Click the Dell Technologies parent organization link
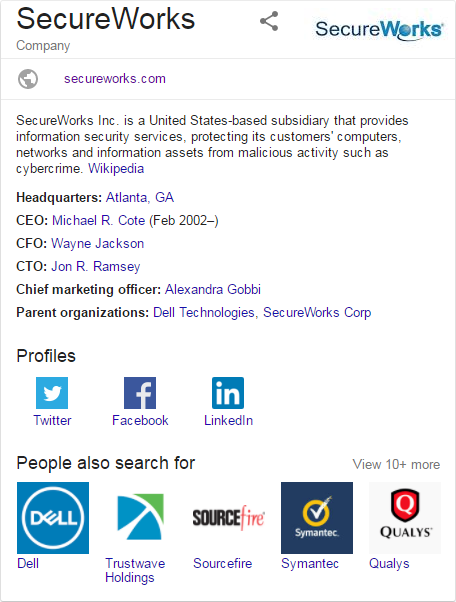 (x=204, y=313)
